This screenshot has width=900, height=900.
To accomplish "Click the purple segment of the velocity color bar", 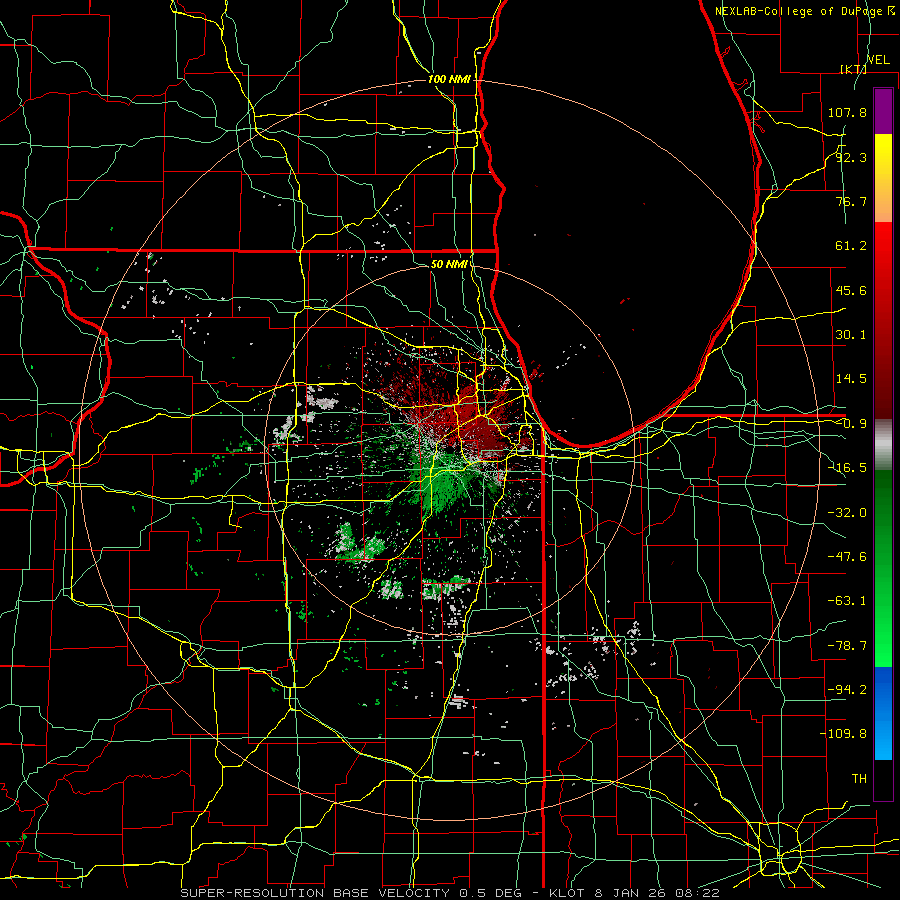I will (x=883, y=111).
